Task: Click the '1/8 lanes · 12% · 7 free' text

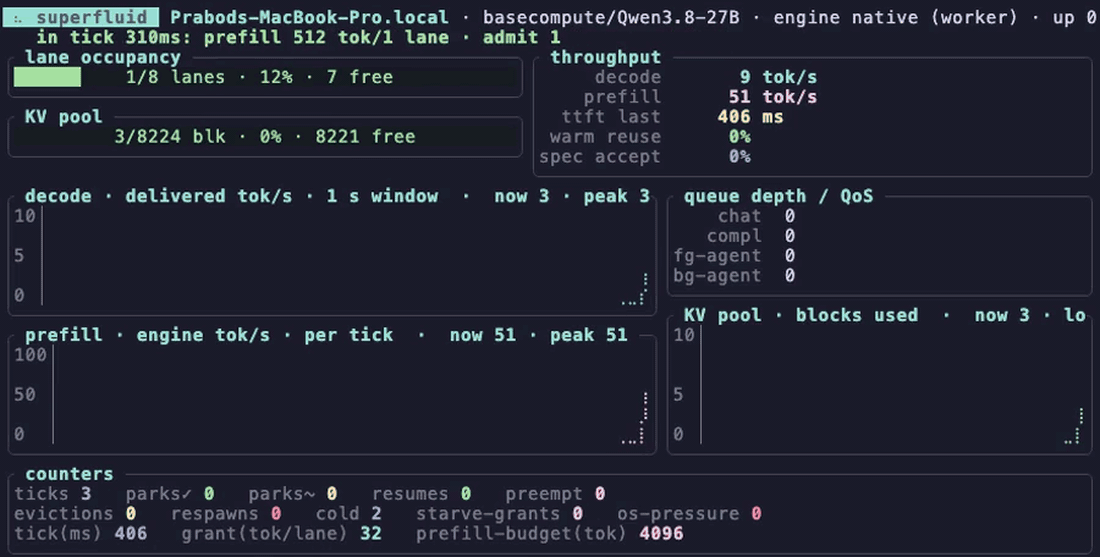Action: click(260, 77)
